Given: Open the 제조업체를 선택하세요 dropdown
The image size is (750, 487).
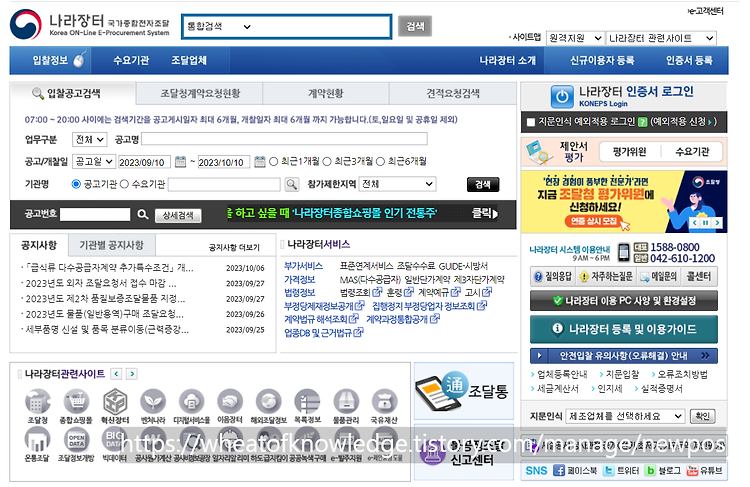Looking at the screenshot, I should click(625, 416).
